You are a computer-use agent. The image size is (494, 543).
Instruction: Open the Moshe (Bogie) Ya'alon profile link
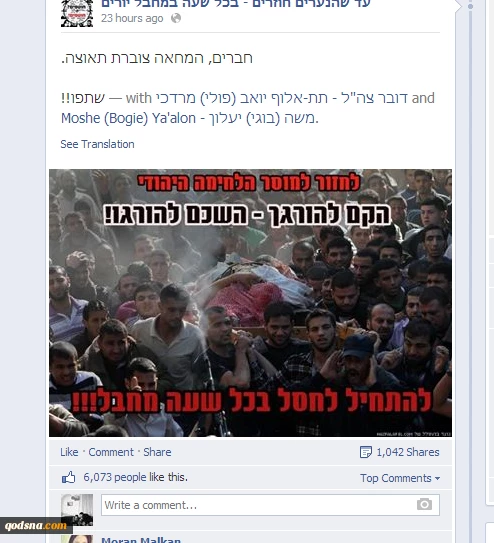189,118
